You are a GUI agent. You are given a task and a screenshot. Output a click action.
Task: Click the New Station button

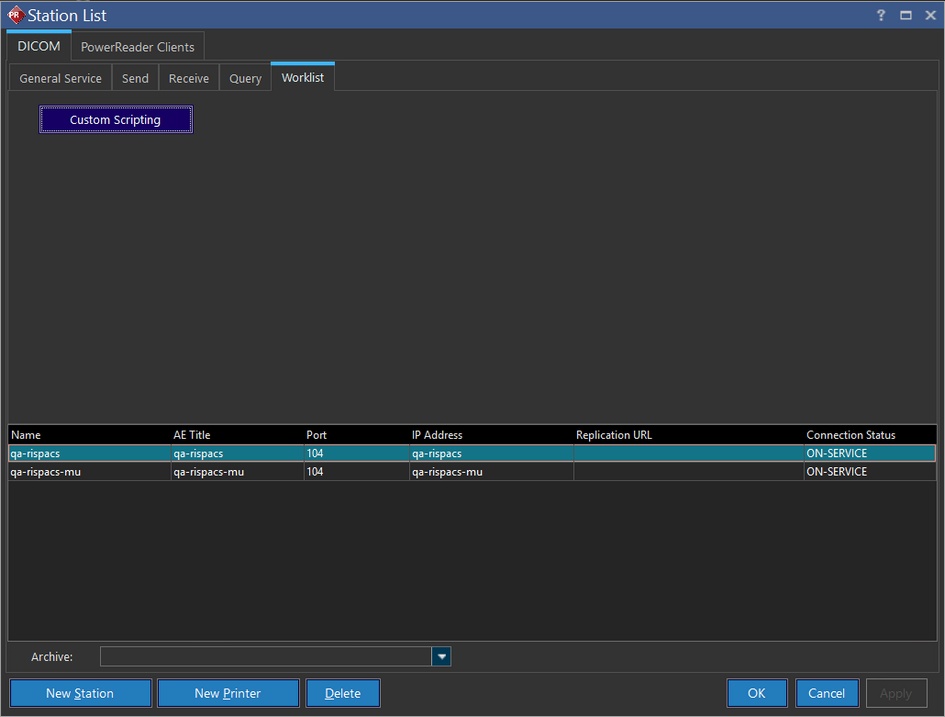(80, 693)
